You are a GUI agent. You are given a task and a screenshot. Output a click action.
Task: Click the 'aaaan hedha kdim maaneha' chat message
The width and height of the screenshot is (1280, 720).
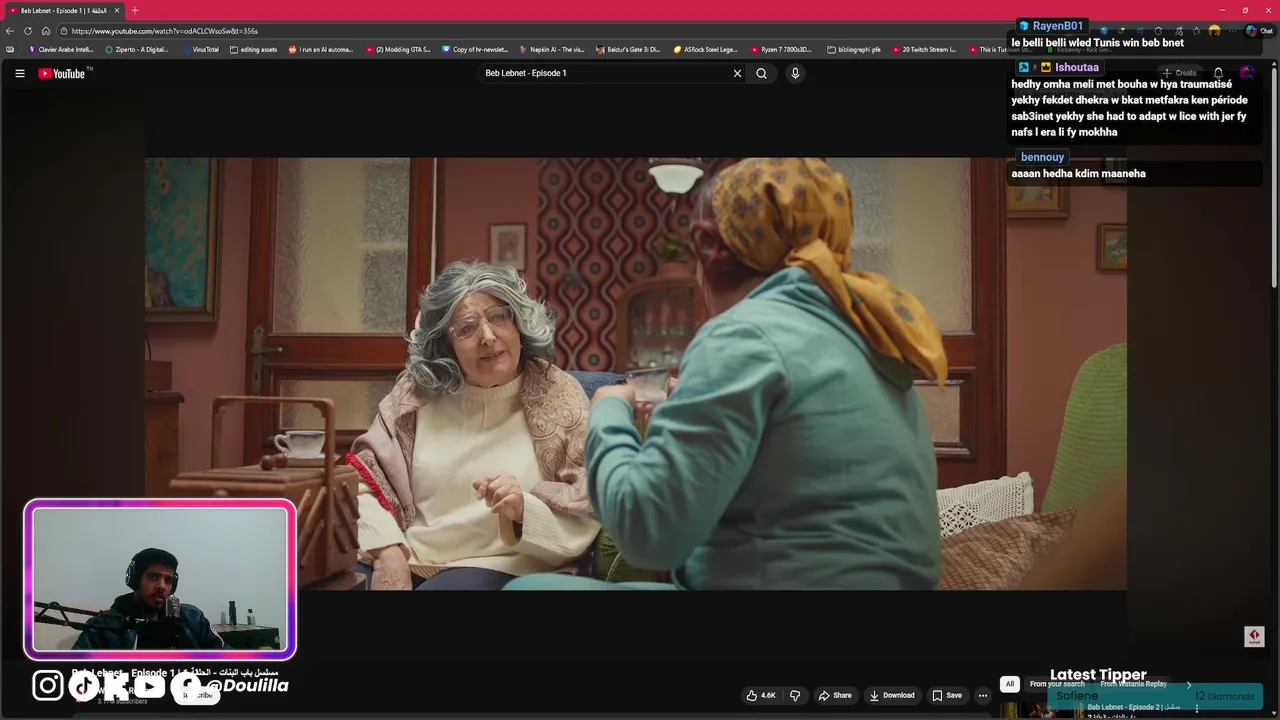(1078, 173)
